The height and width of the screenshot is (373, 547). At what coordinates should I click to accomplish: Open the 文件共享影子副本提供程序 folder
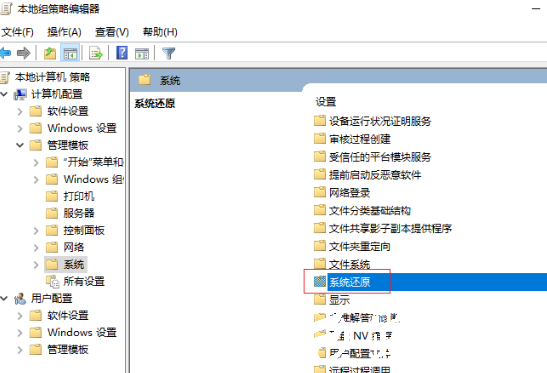pos(390,229)
